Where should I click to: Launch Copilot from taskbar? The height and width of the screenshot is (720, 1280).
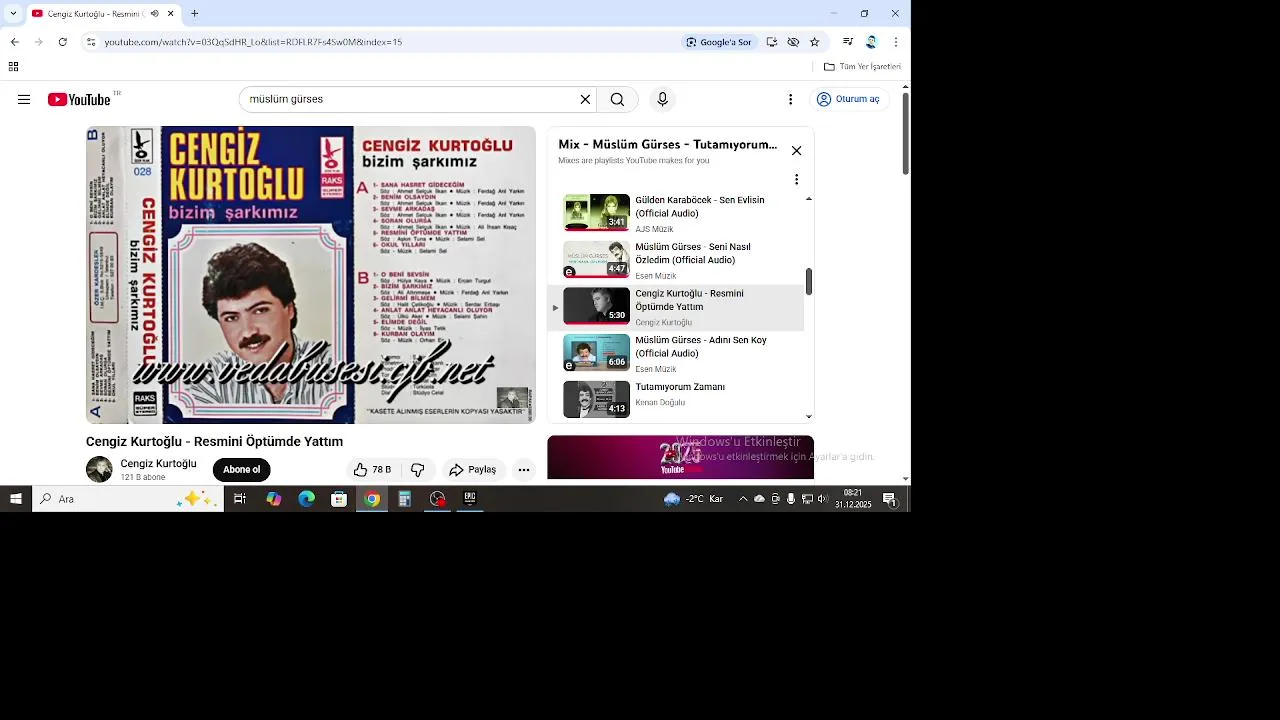pos(273,499)
